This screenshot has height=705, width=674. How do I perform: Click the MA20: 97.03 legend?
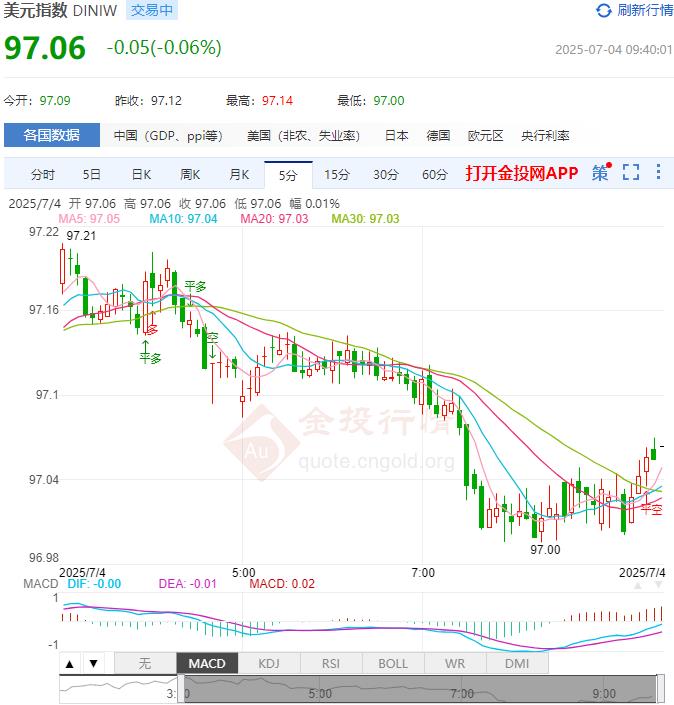click(x=274, y=219)
